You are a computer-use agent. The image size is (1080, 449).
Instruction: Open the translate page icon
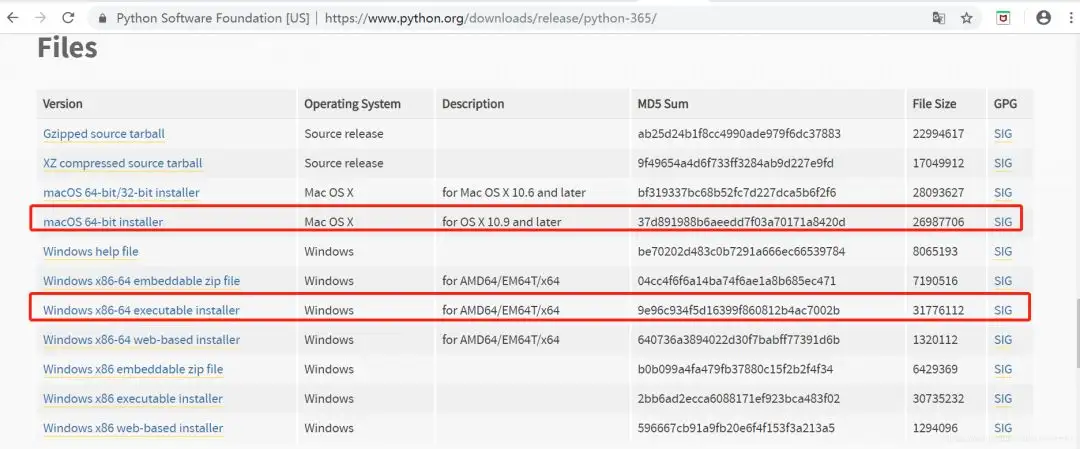click(939, 18)
